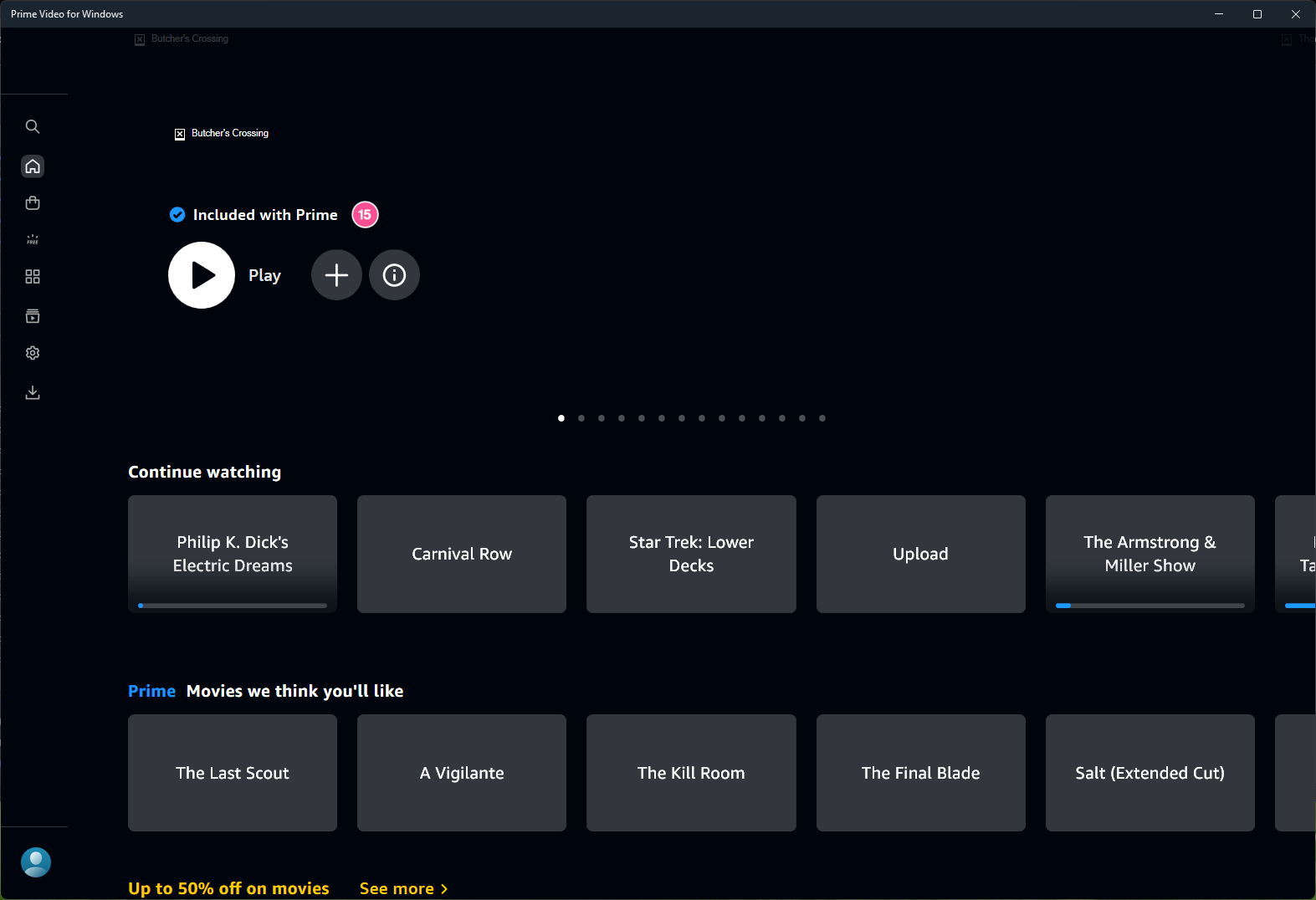
Task: Open the Downloads icon in the sidebar
Action: coord(33,392)
